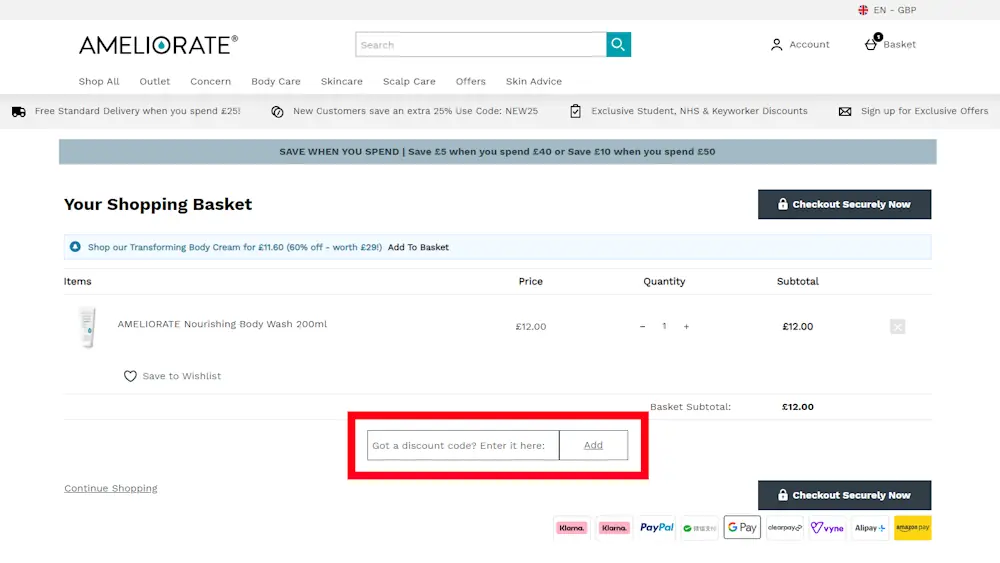This screenshot has width=1000, height=563.
Task: Click the Amazon Pay payment icon
Action: [913, 528]
